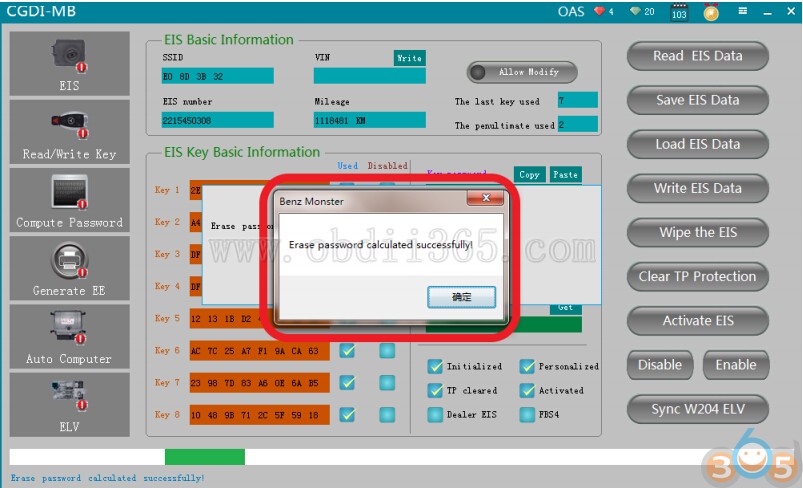Click Key 8 hash field 10 48 9B

[260, 415]
